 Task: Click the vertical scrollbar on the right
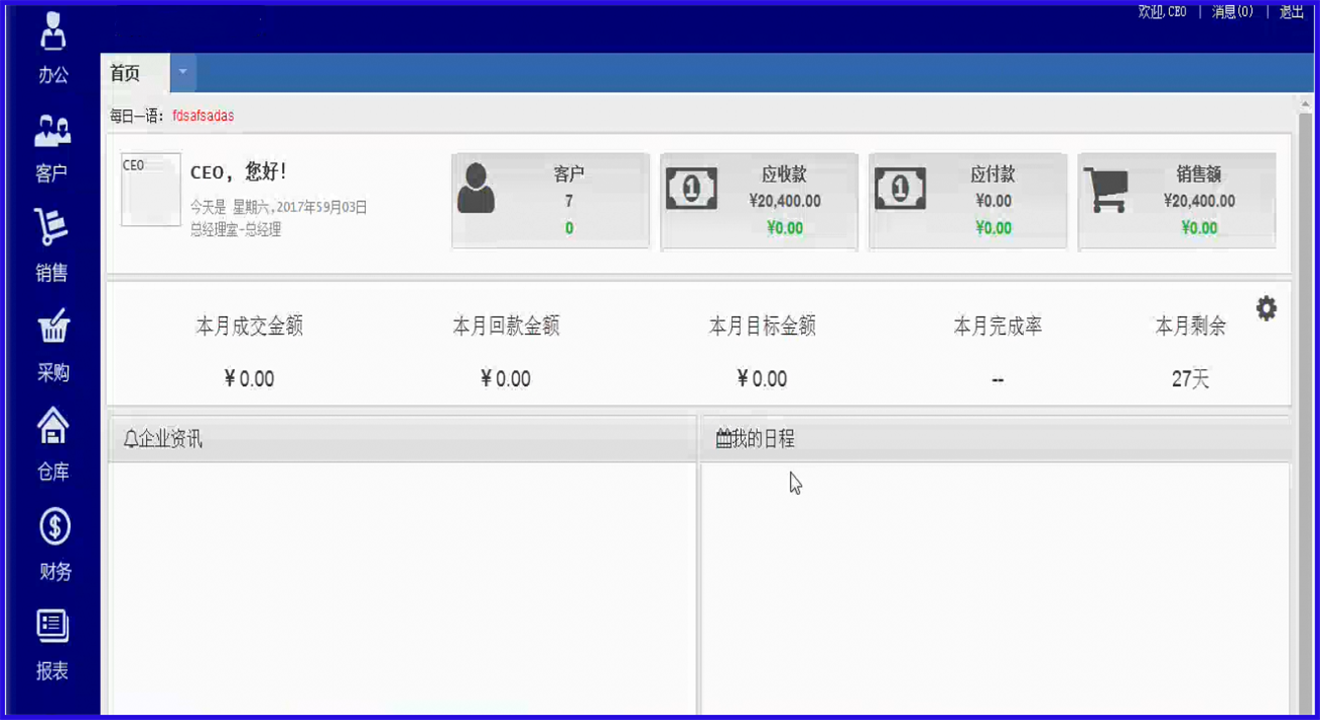click(1304, 404)
